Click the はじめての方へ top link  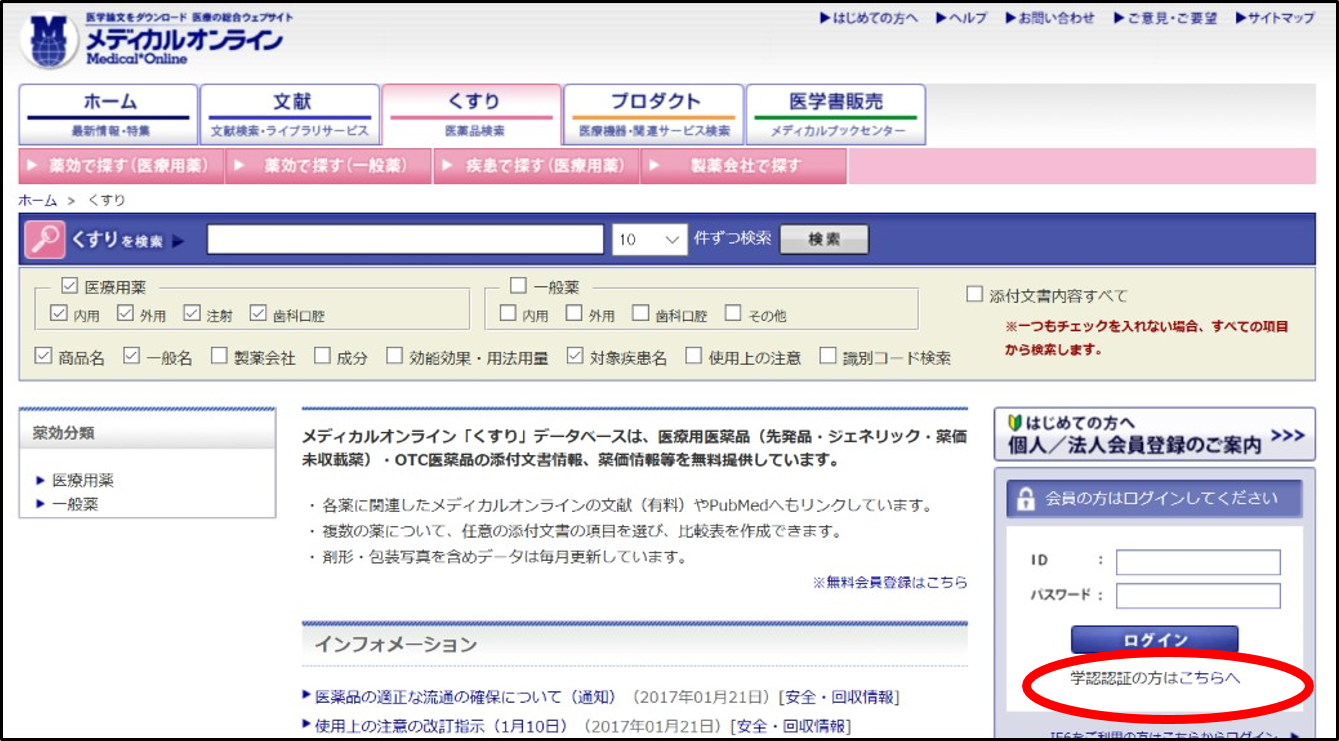(868, 18)
